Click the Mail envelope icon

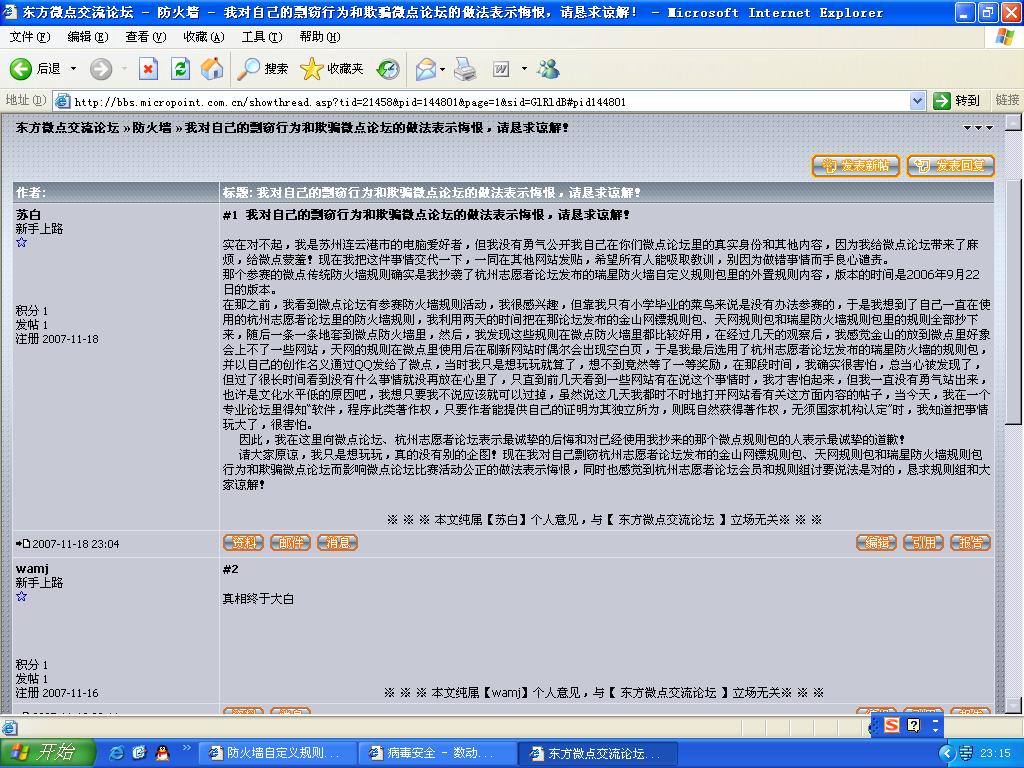click(425, 69)
